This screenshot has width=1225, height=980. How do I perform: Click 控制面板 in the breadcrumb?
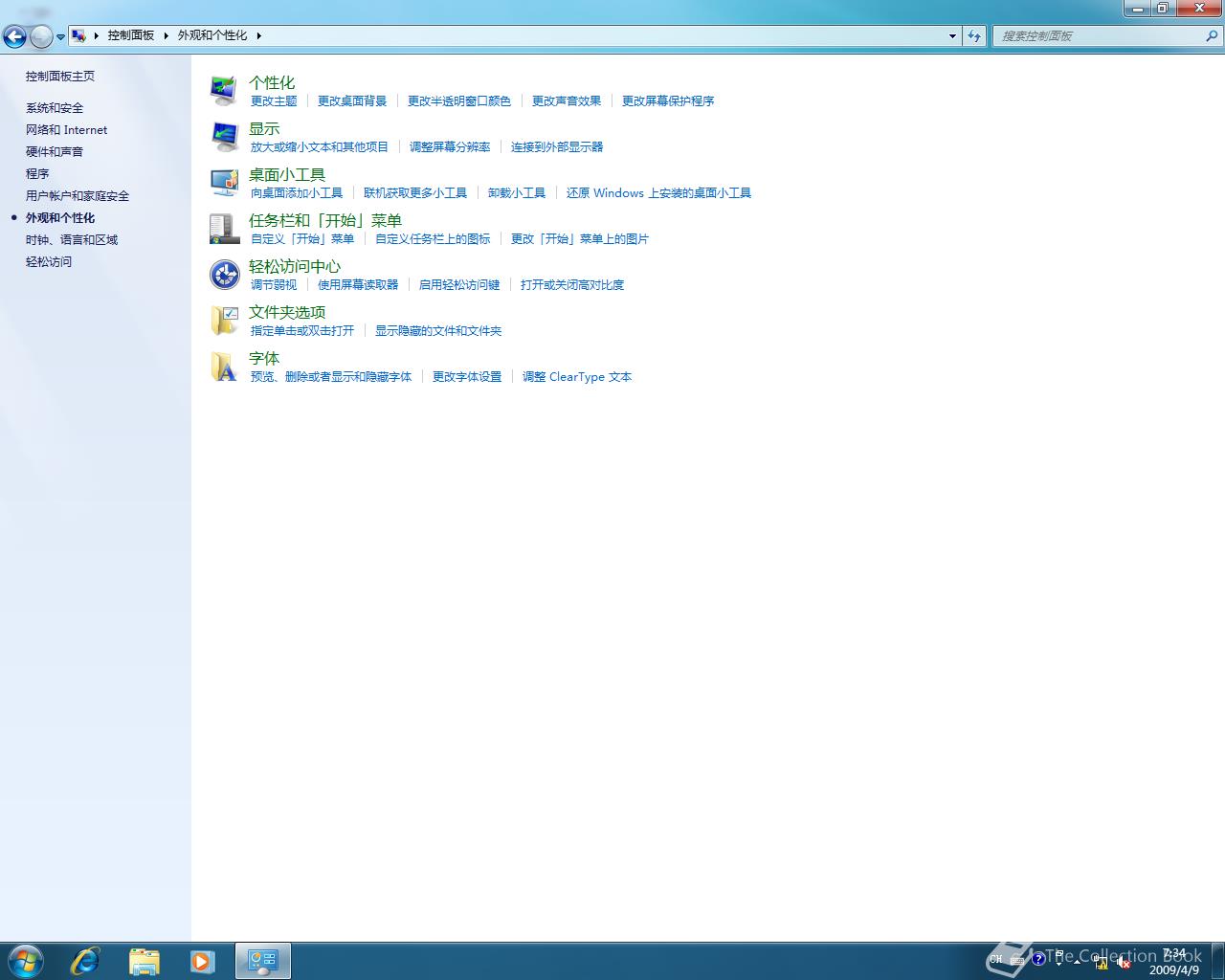coord(130,35)
